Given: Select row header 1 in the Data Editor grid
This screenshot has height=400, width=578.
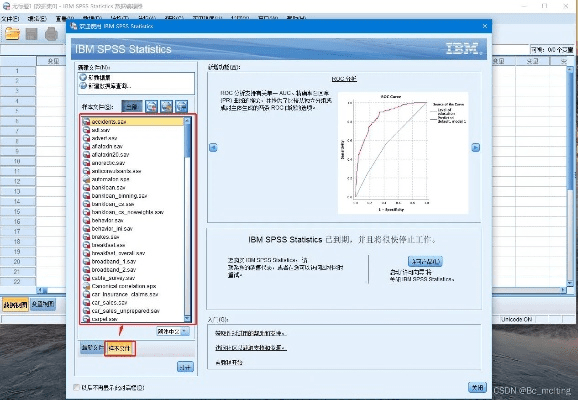Looking at the screenshot, I should [x=18, y=71].
